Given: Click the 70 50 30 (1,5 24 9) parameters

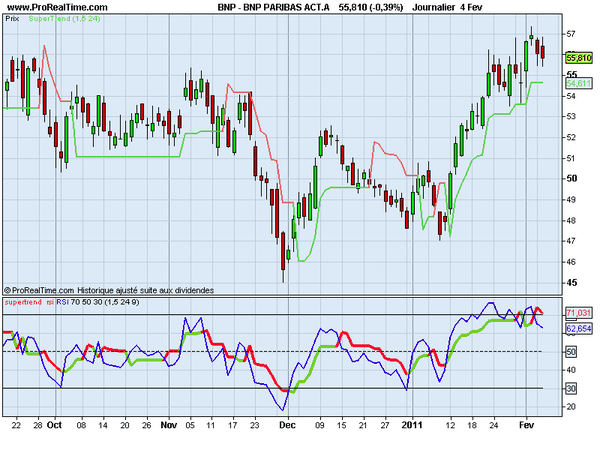Looking at the screenshot, I should [x=105, y=302].
